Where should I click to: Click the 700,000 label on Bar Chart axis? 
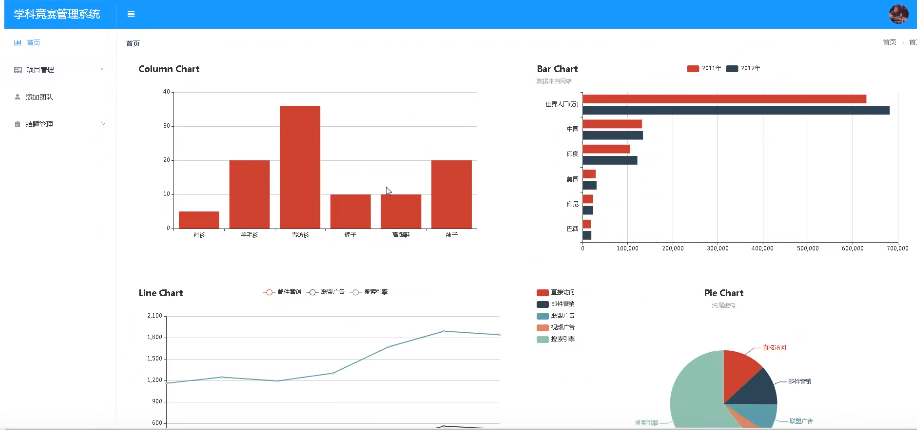898,249
